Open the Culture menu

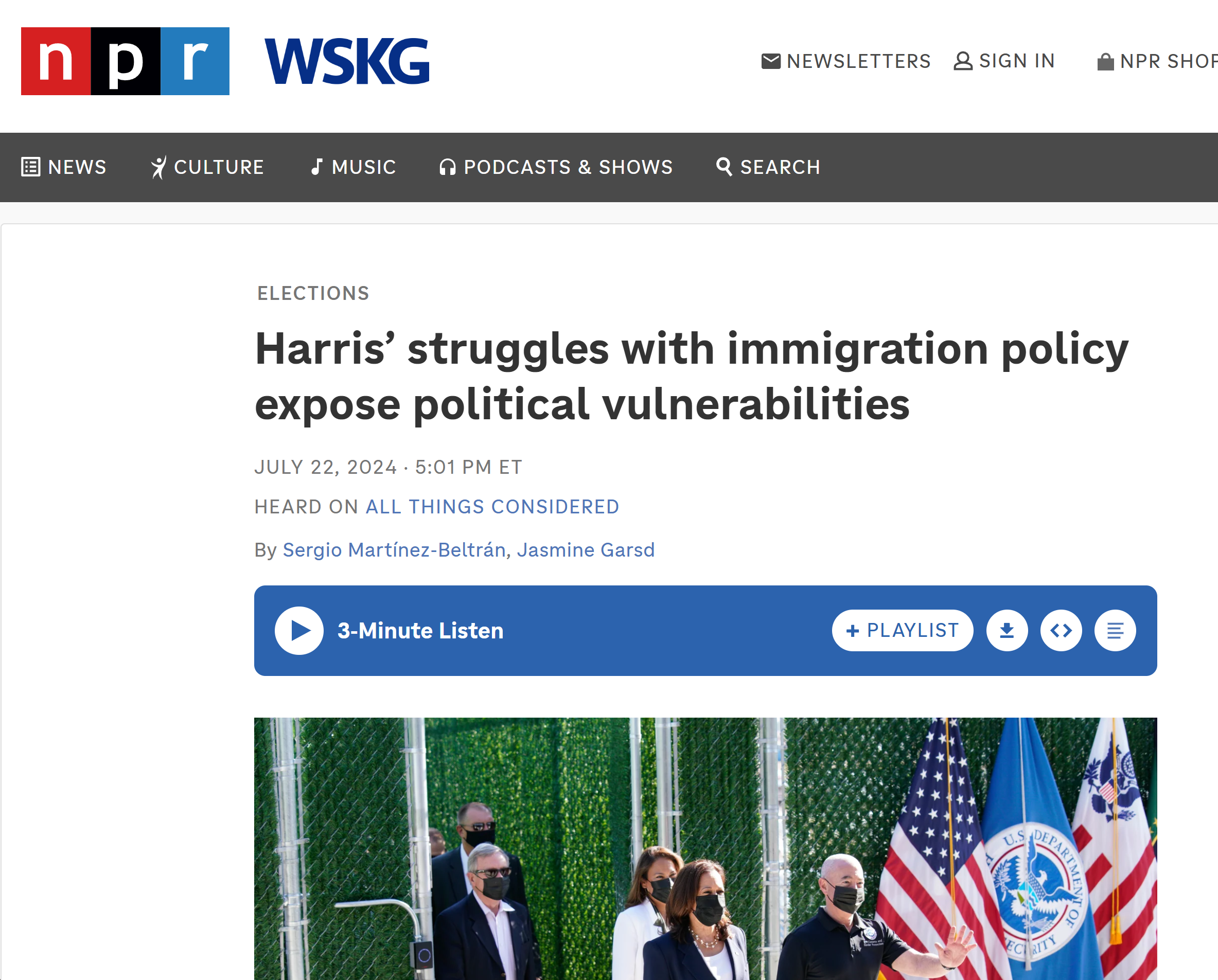tap(207, 167)
